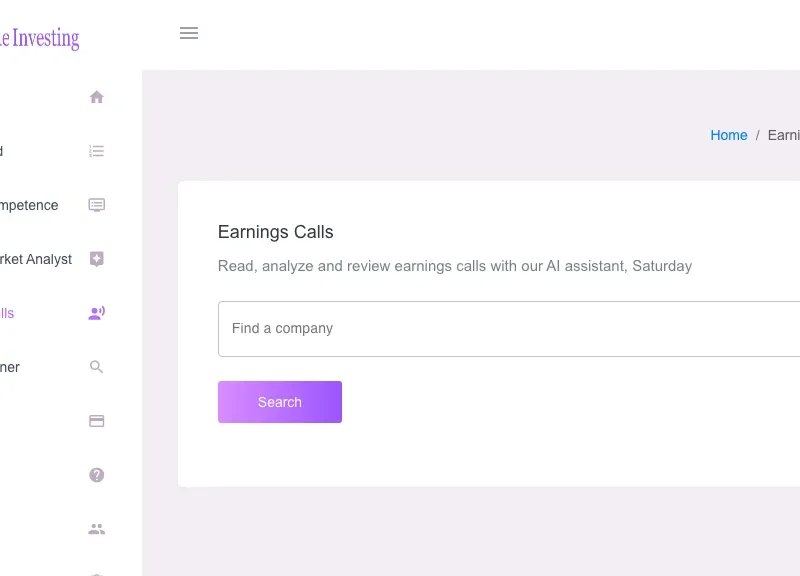Screen dimensions: 800x576
Task: Open the magnifier icon for Screener
Action: (96, 367)
